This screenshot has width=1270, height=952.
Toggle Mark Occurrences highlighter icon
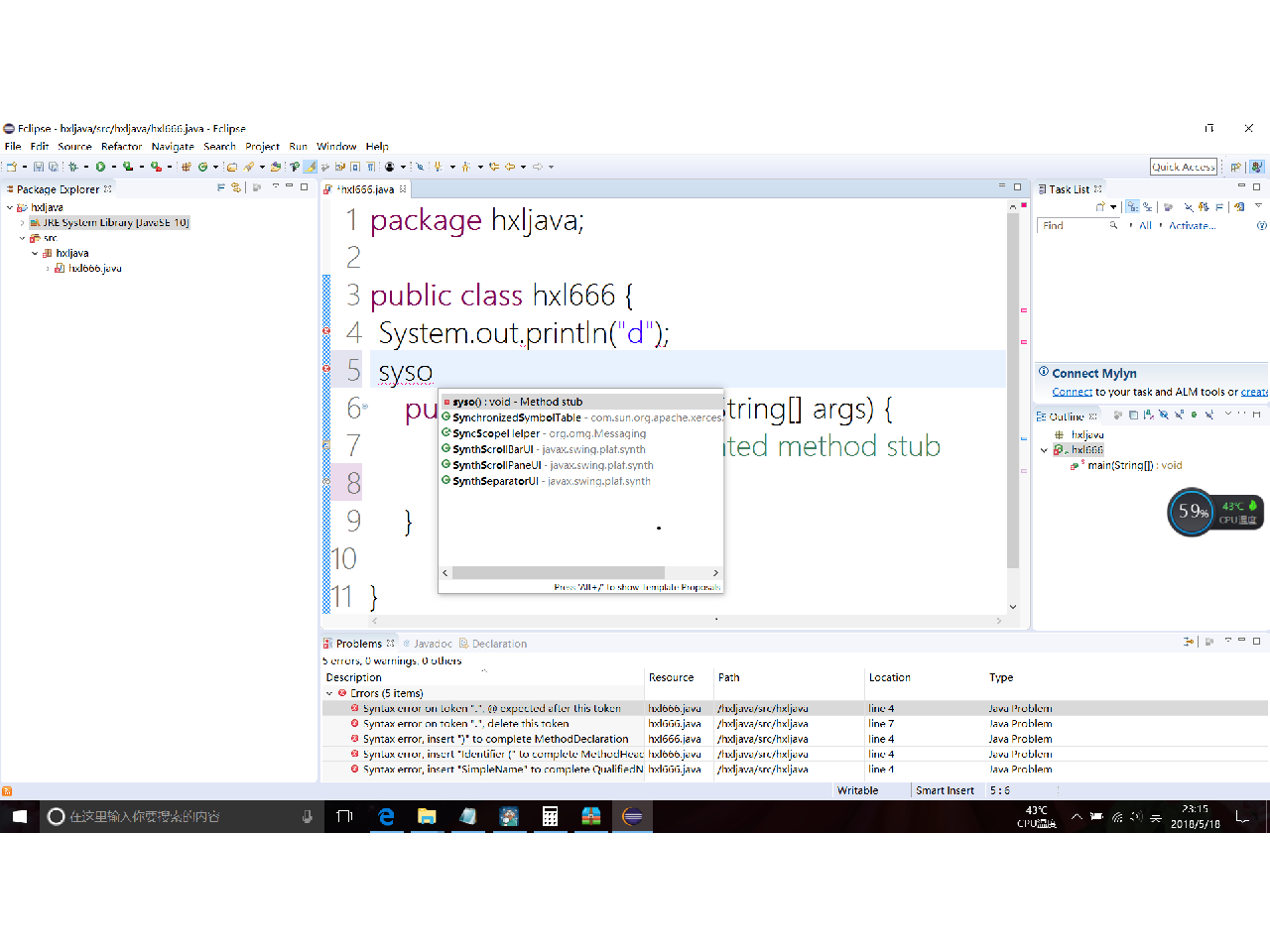[310, 167]
